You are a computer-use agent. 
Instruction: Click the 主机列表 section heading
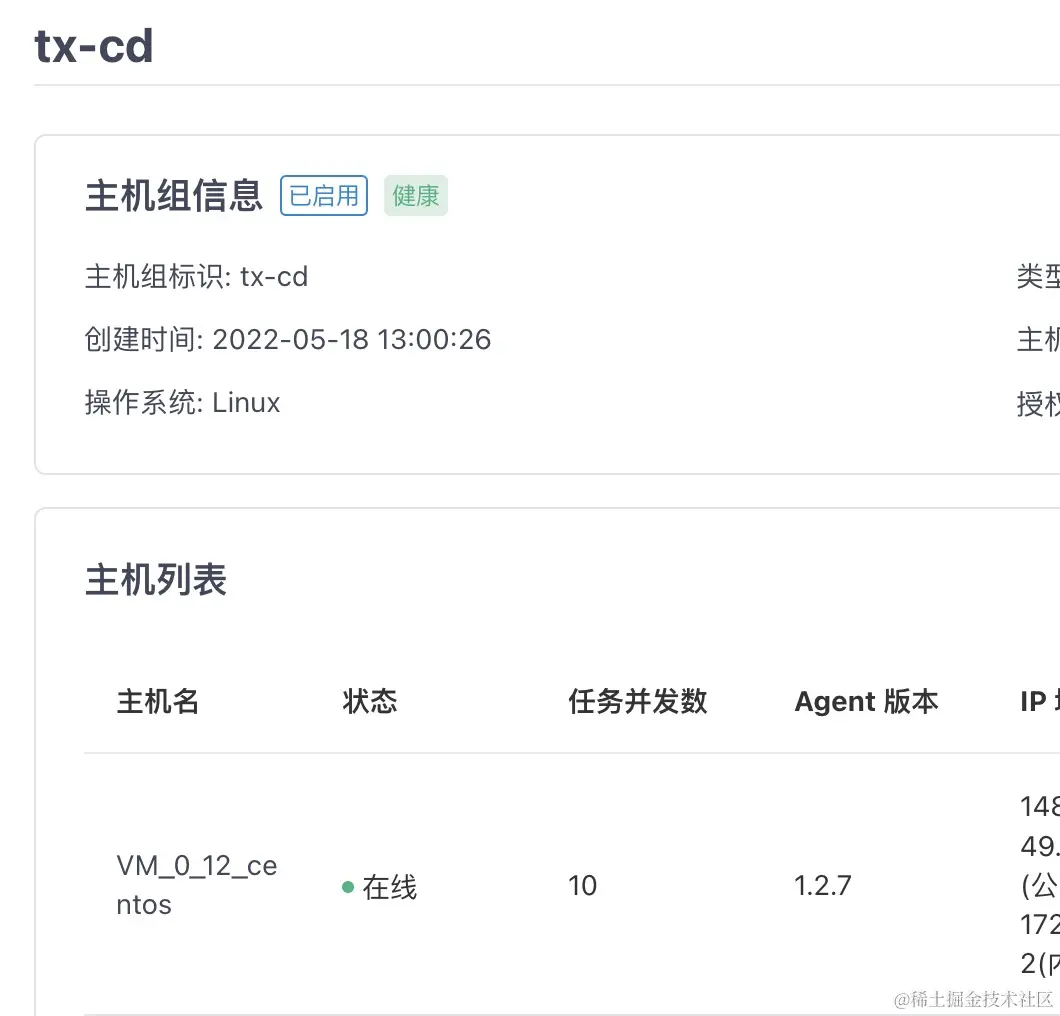pos(156,580)
